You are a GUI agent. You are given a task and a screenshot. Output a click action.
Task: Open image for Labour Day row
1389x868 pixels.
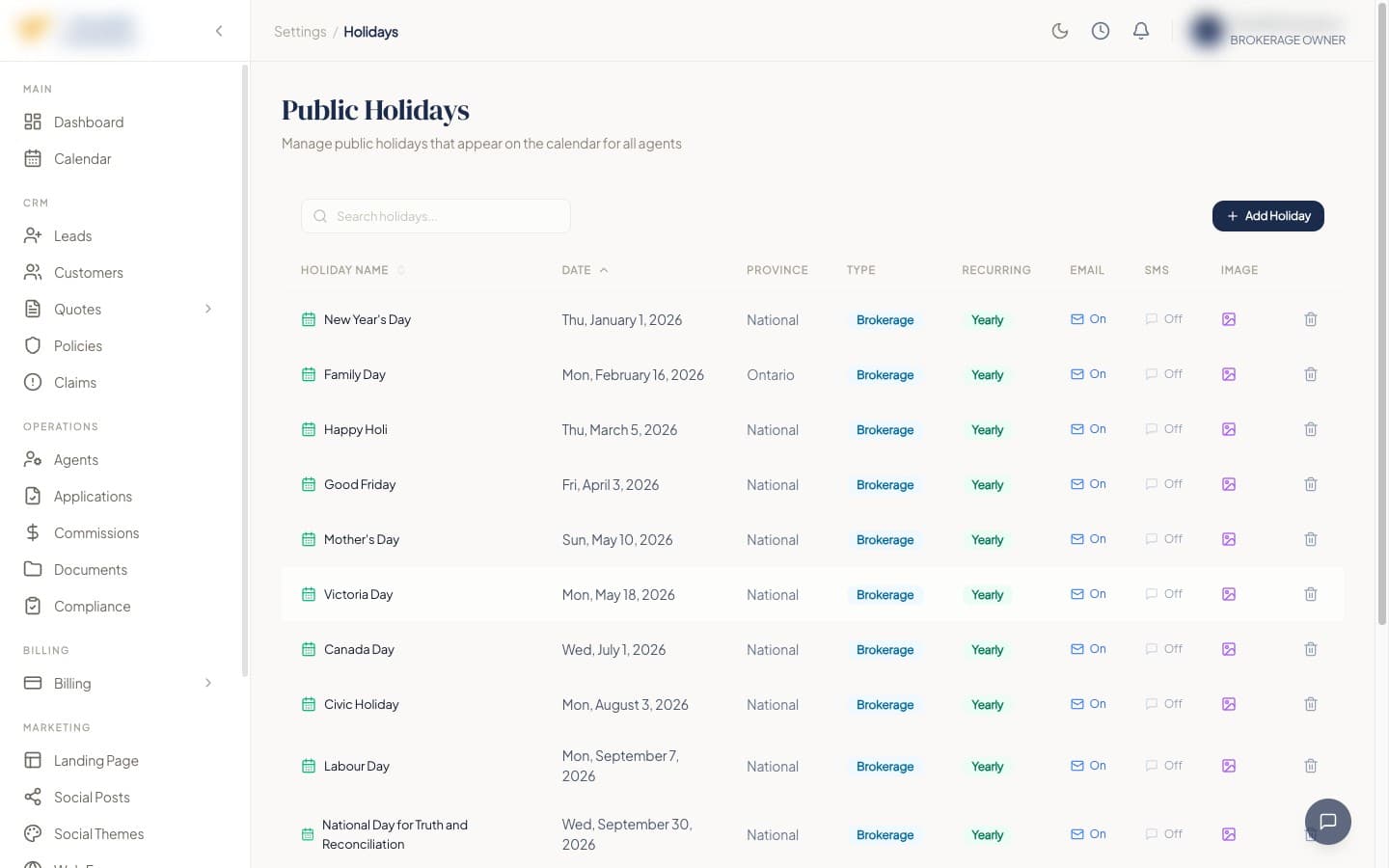point(1229,766)
